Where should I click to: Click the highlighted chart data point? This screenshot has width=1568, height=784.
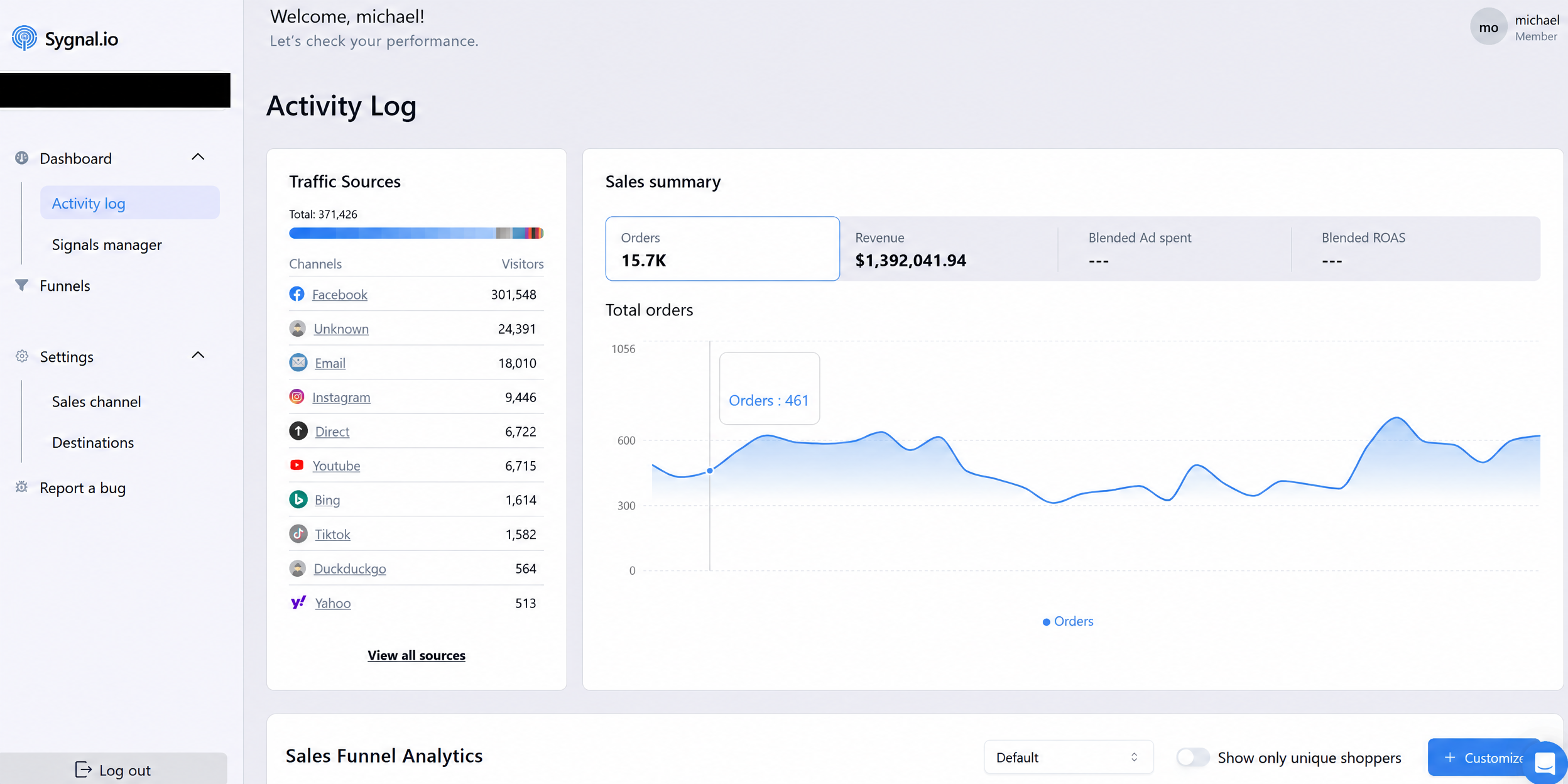click(x=710, y=471)
